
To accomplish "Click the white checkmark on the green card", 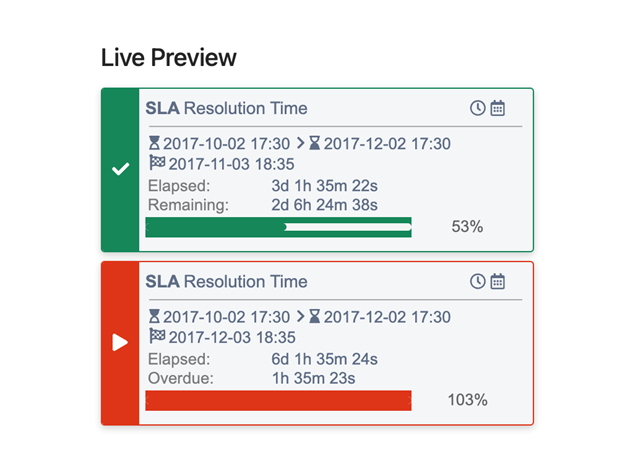I will [120, 170].
